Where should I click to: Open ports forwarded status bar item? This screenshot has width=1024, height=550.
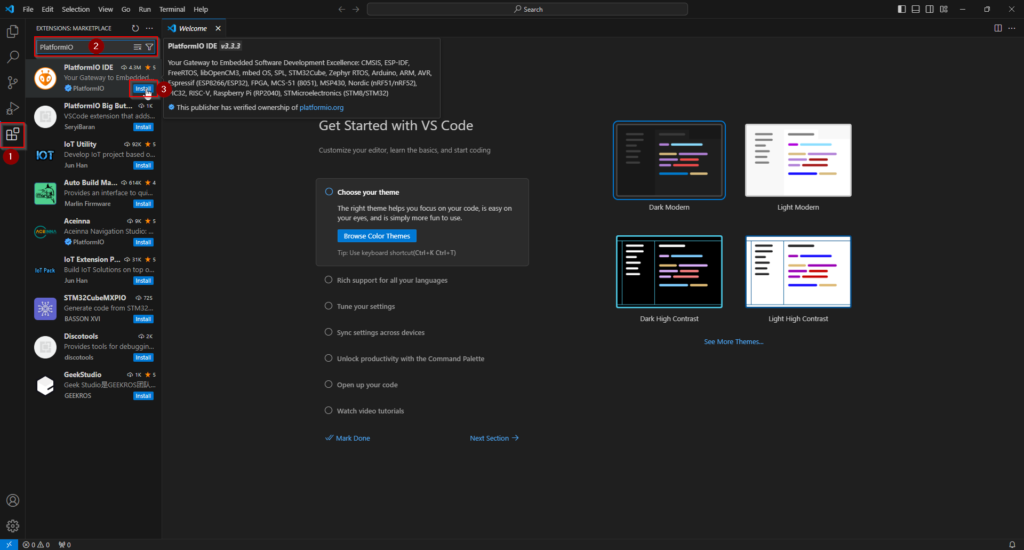[65, 545]
